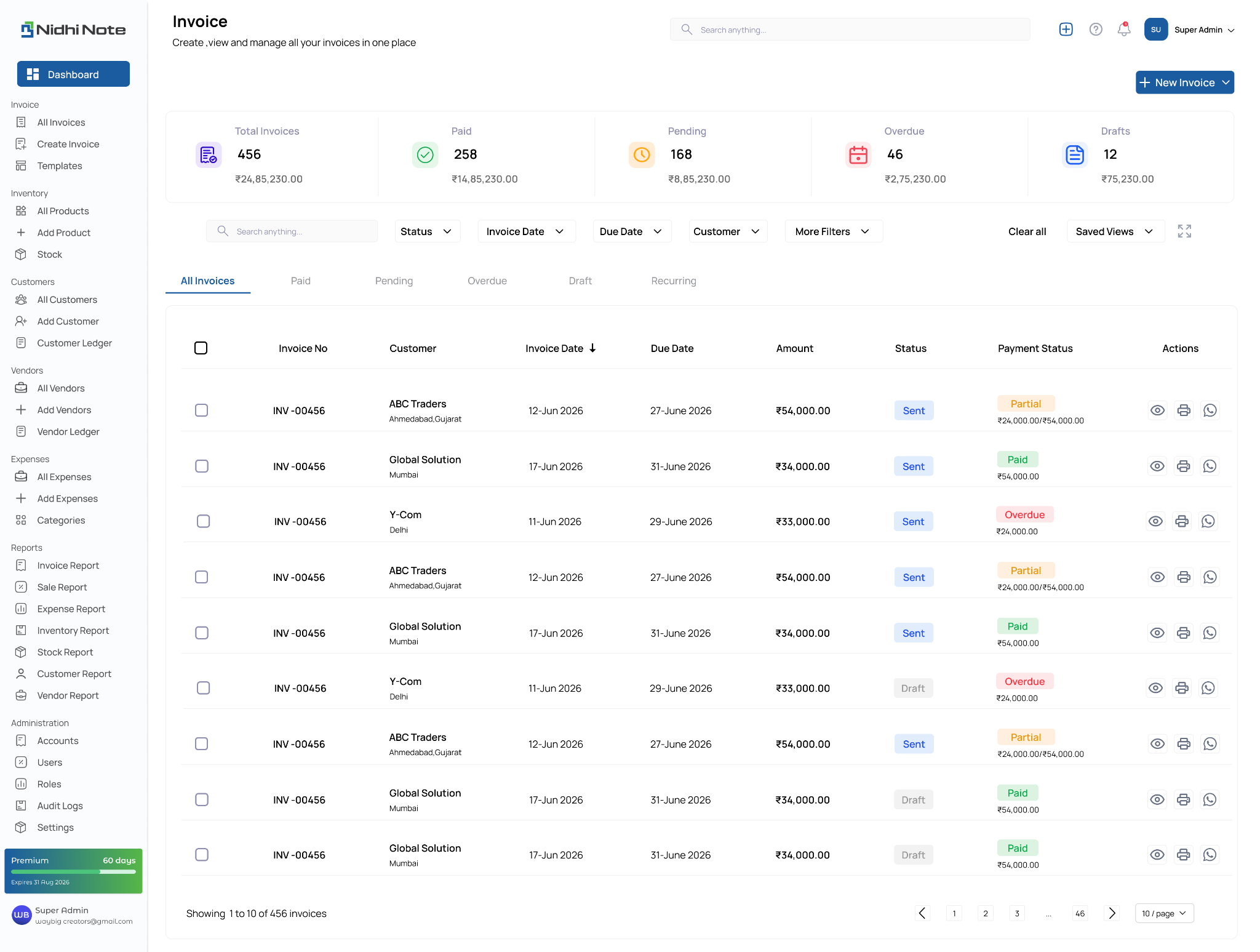
Task: Select checkbox for Y-Com Sent row
Action: point(203,521)
